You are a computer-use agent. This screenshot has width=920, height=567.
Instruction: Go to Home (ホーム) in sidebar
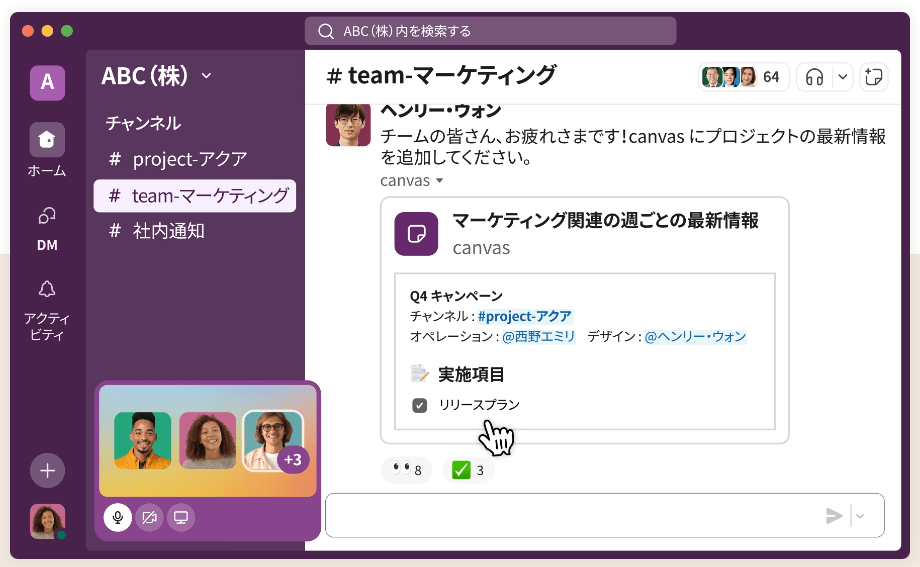tap(47, 149)
